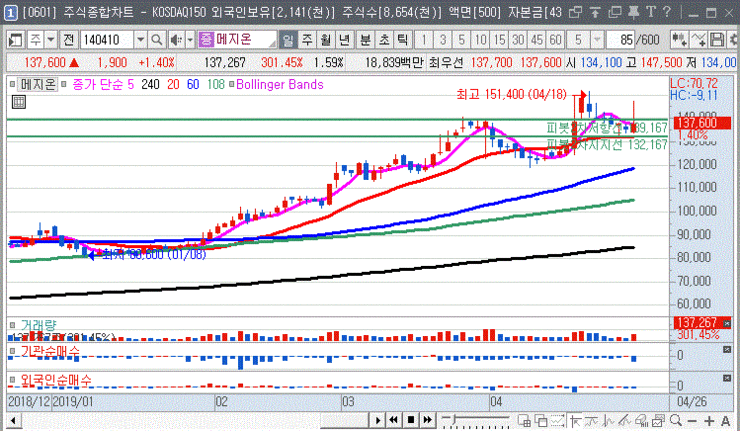This screenshot has width=740, height=431.
Task: Click the rewind double-arrow button
Action: pos(394,420)
